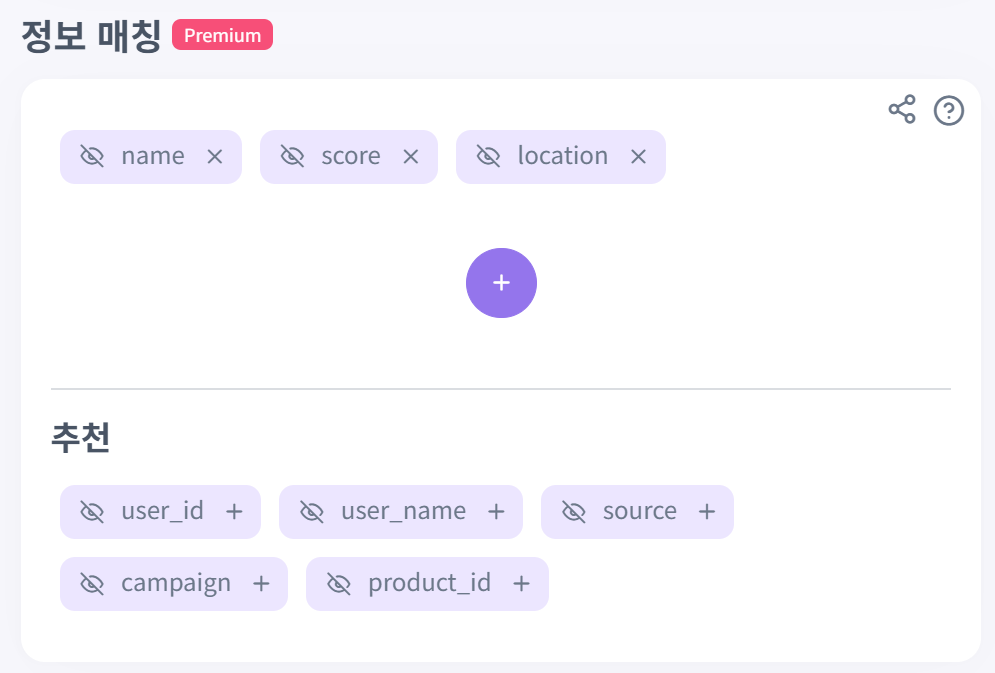Image resolution: width=995 pixels, height=673 pixels.
Task: Remove the location tag with its X
Action: [x=638, y=157]
